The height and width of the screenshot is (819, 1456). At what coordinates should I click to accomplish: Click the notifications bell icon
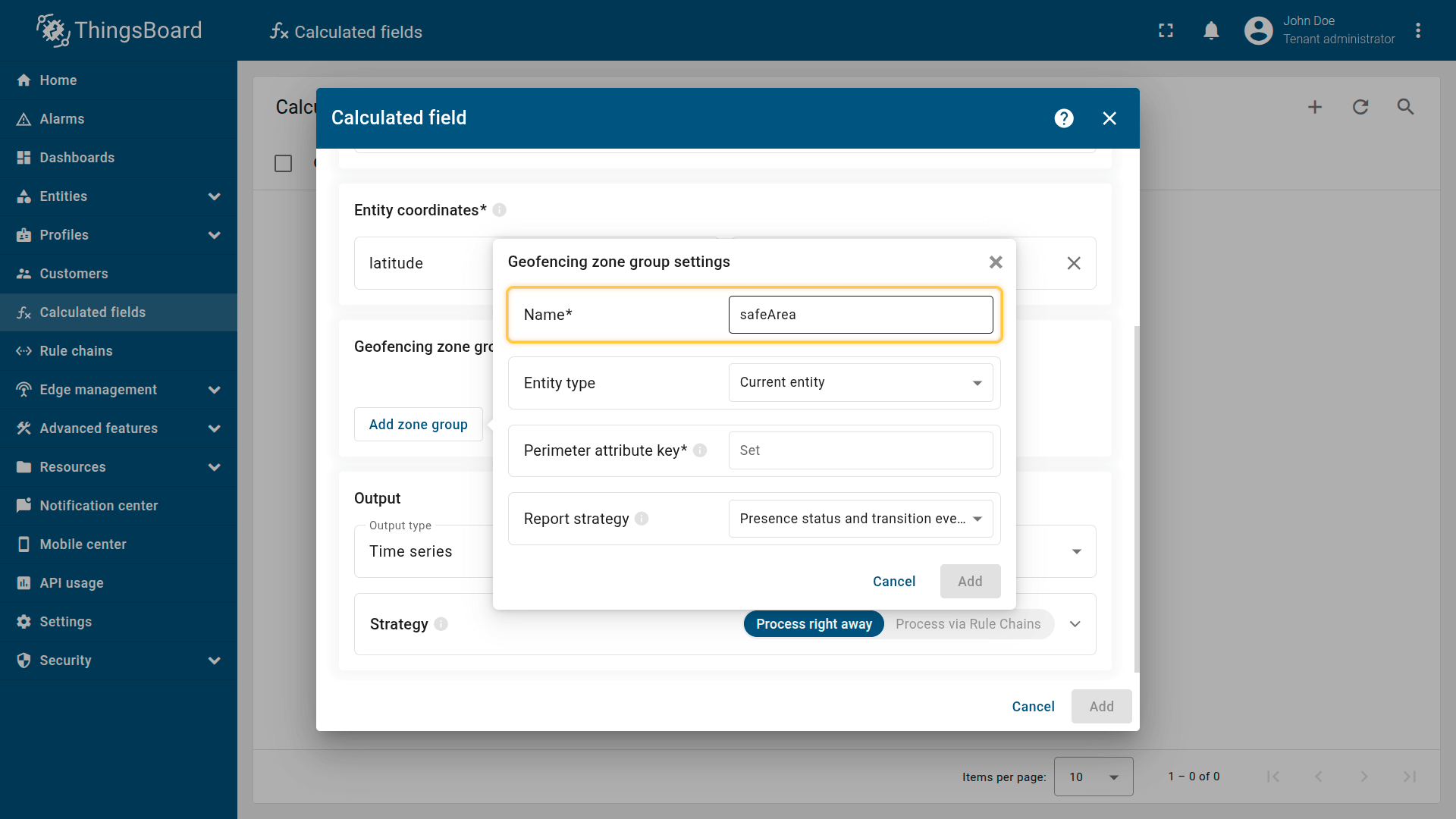[1211, 30]
